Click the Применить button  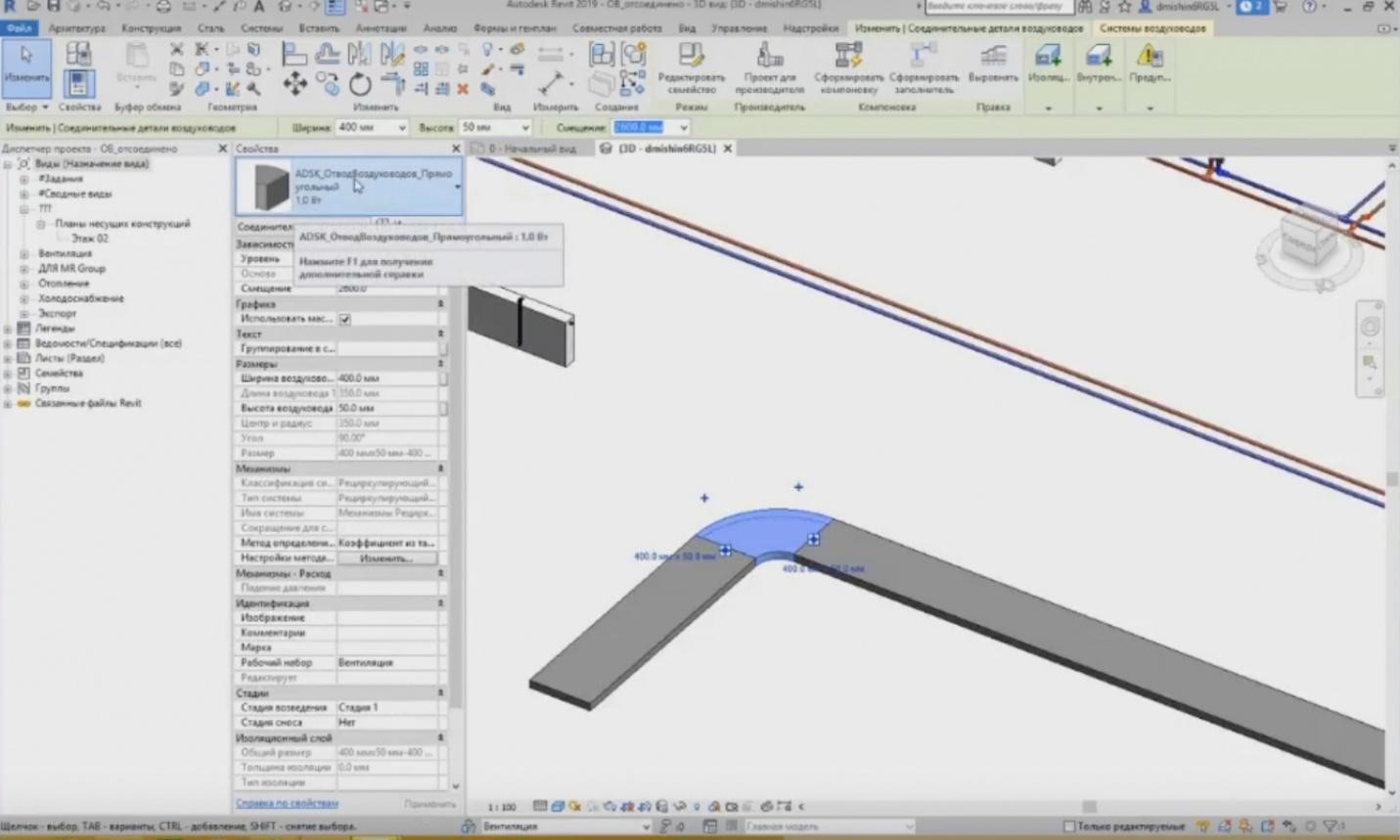pyautogui.click(x=429, y=804)
